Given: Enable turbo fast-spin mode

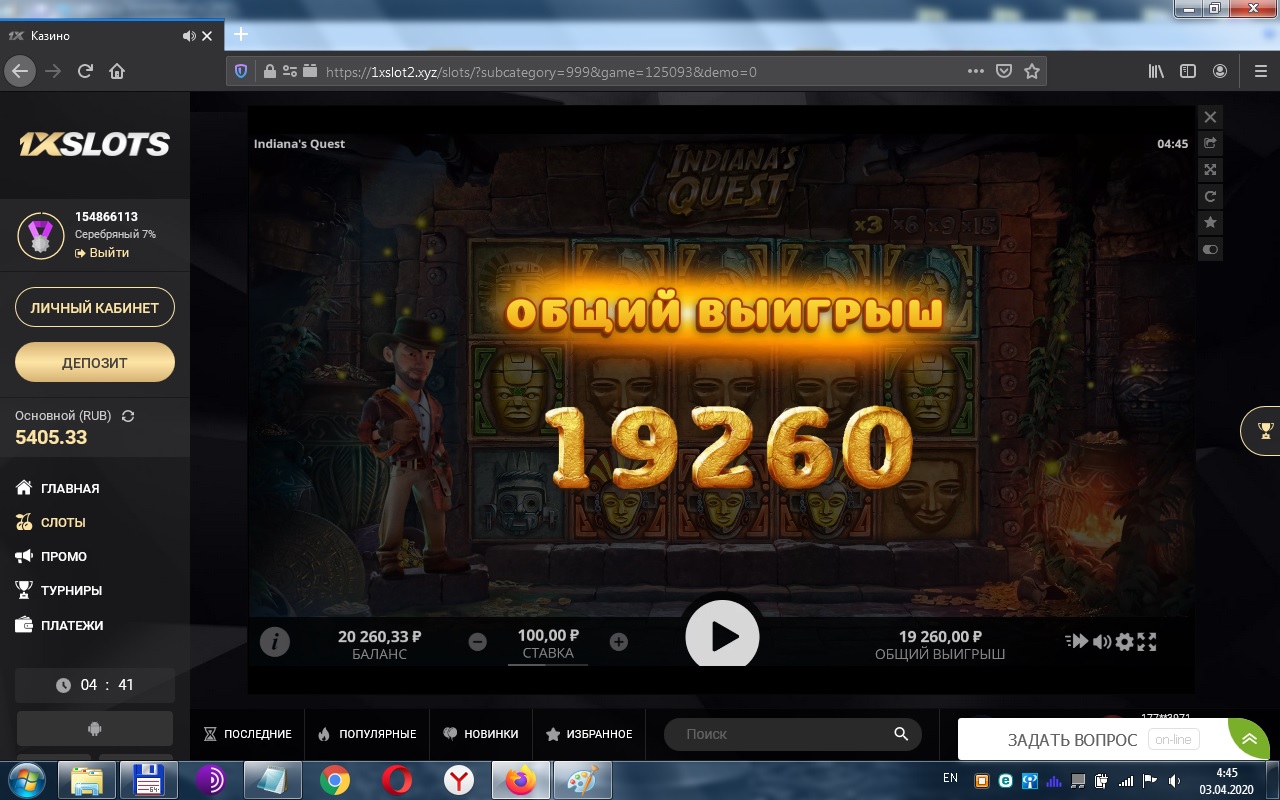Looking at the screenshot, I should click(1077, 641).
